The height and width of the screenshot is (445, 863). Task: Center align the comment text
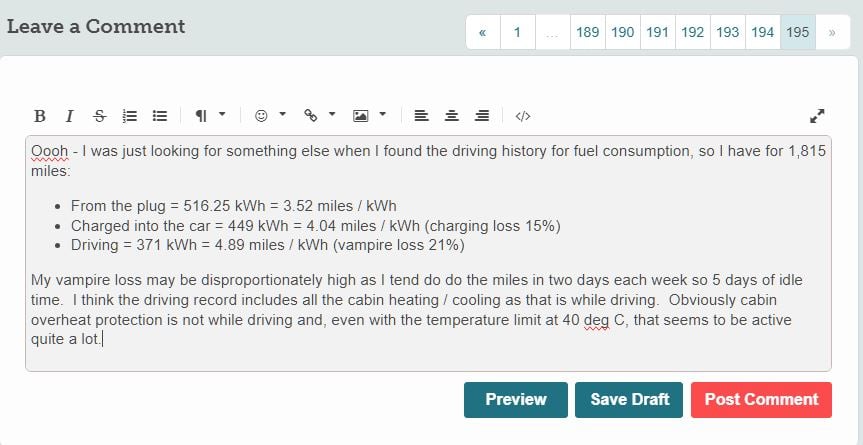[452, 116]
